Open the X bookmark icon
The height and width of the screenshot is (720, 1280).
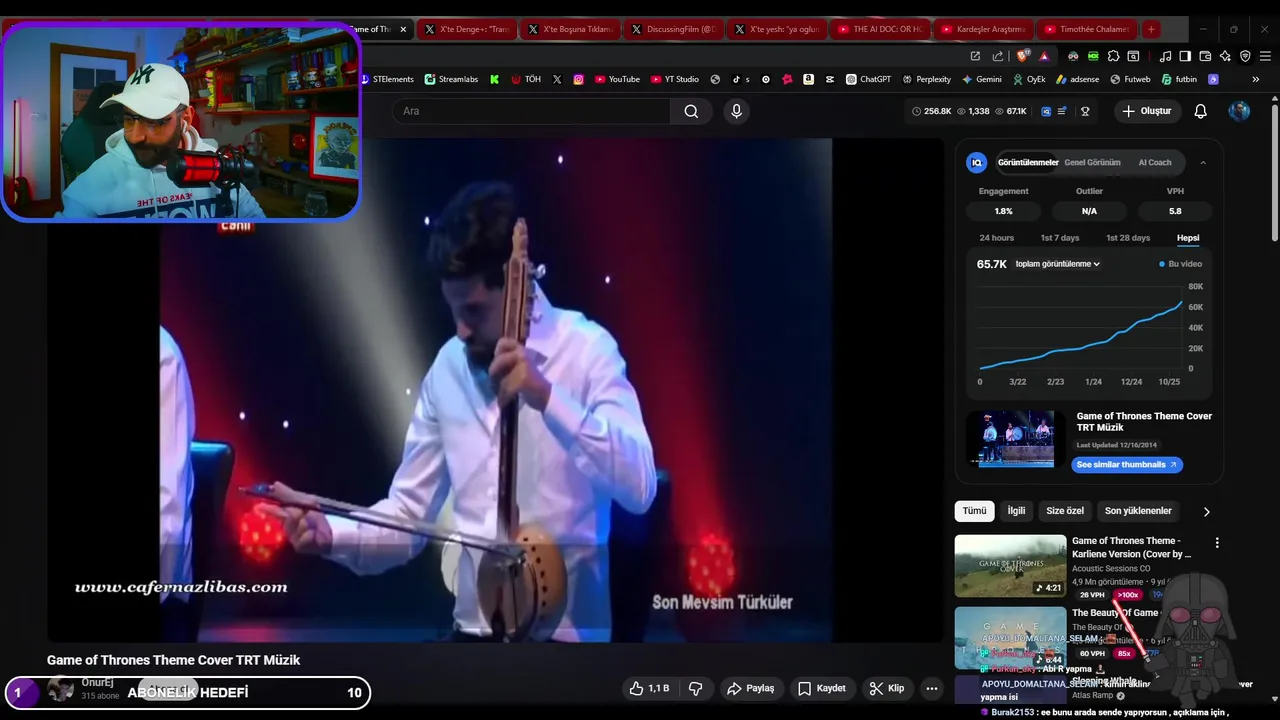click(557, 79)
